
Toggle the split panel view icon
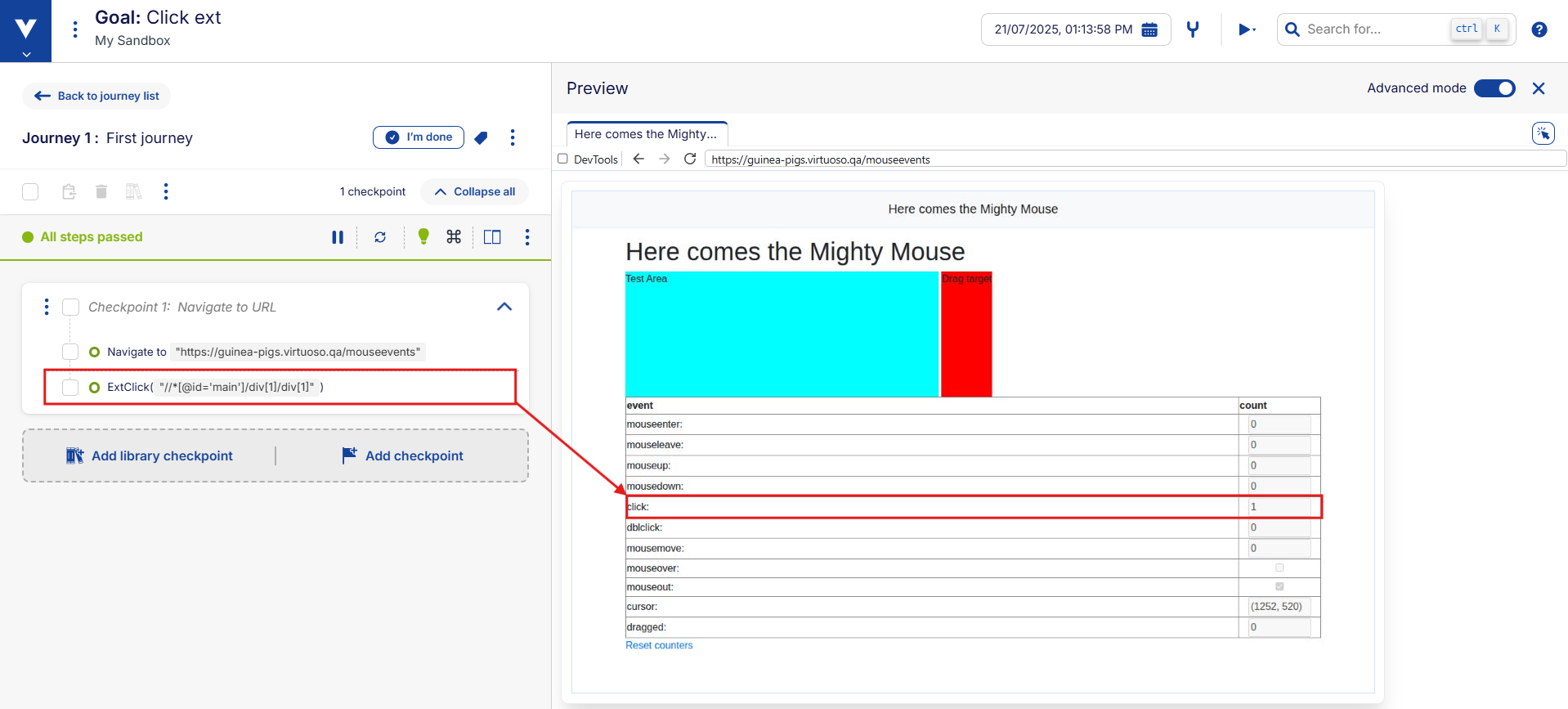click(492, 237)
